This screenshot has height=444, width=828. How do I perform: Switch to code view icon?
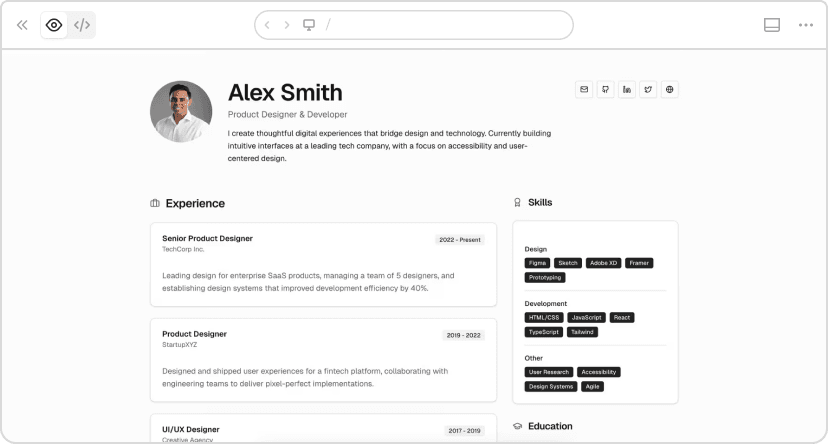82,25
